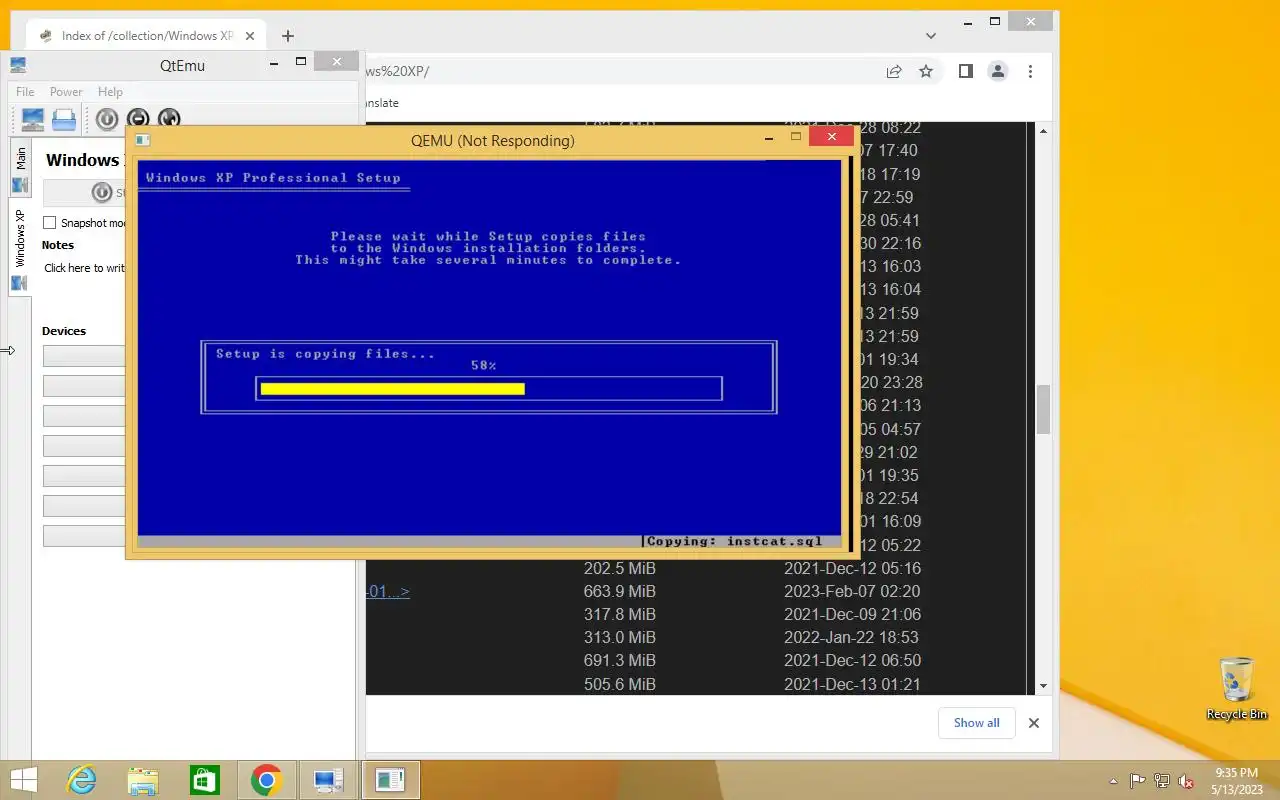Image resolution: width=1280 pixels, height=800 pixels.
Task: Click the restart machine toolbar icon in QtEmu
Action: coord(169,119)
